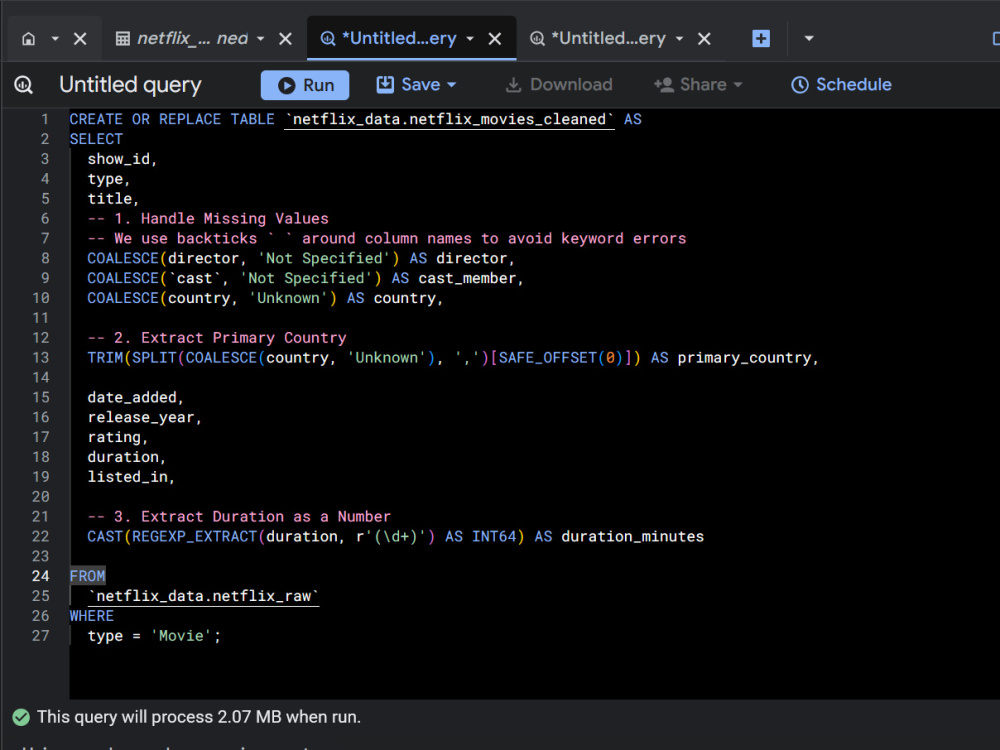Close the netflix table tab

click(x=286, y=39)
